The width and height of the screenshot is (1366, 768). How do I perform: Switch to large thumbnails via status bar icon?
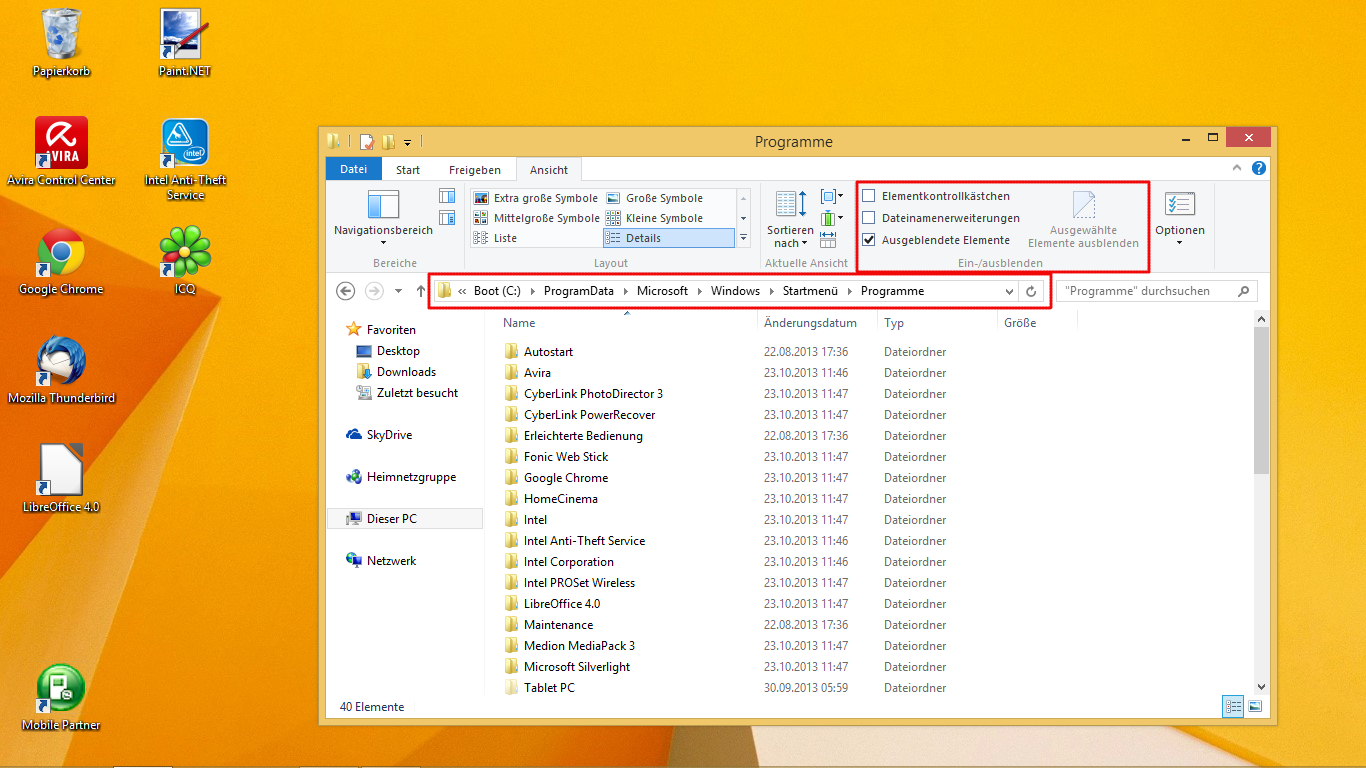(1254, 706)
